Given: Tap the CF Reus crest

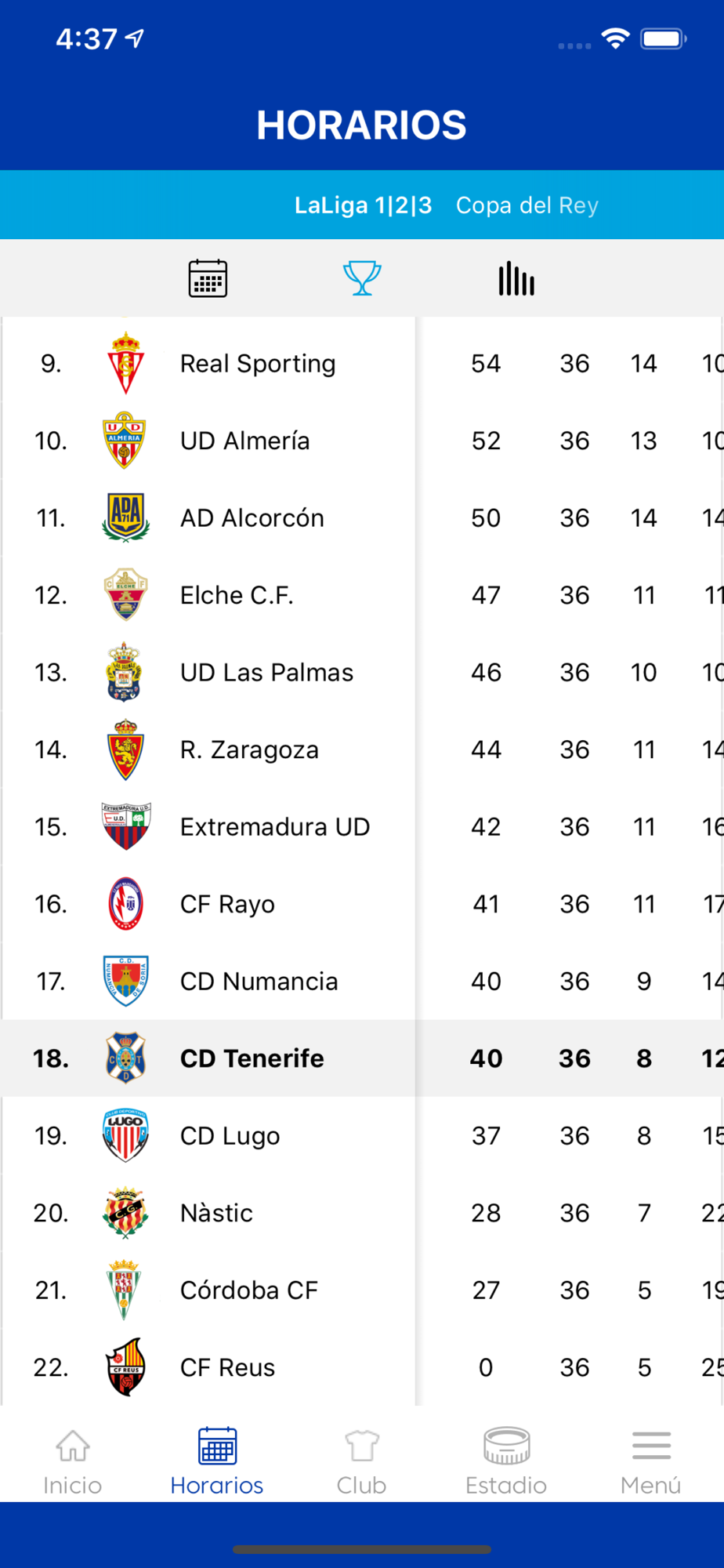Looking at the screenshot, I should point(125,1367).
